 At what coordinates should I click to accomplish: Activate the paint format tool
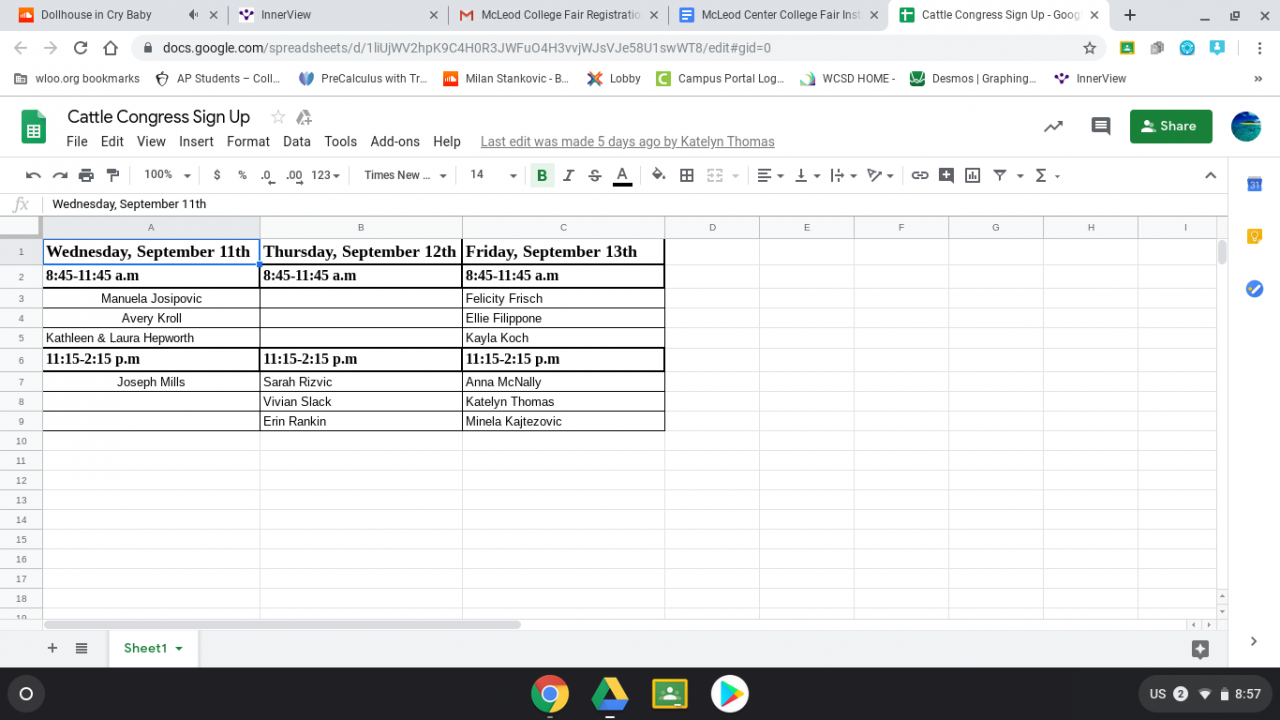113,175
